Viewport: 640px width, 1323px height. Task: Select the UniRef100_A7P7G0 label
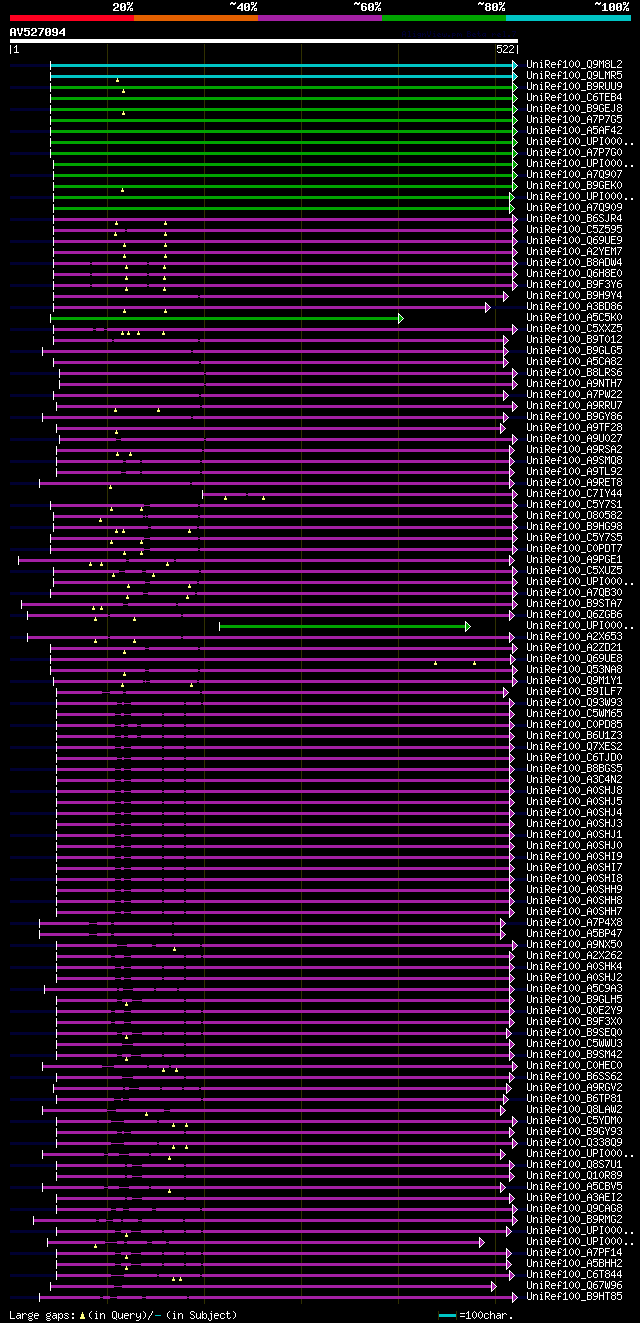[x=574, y=153]
